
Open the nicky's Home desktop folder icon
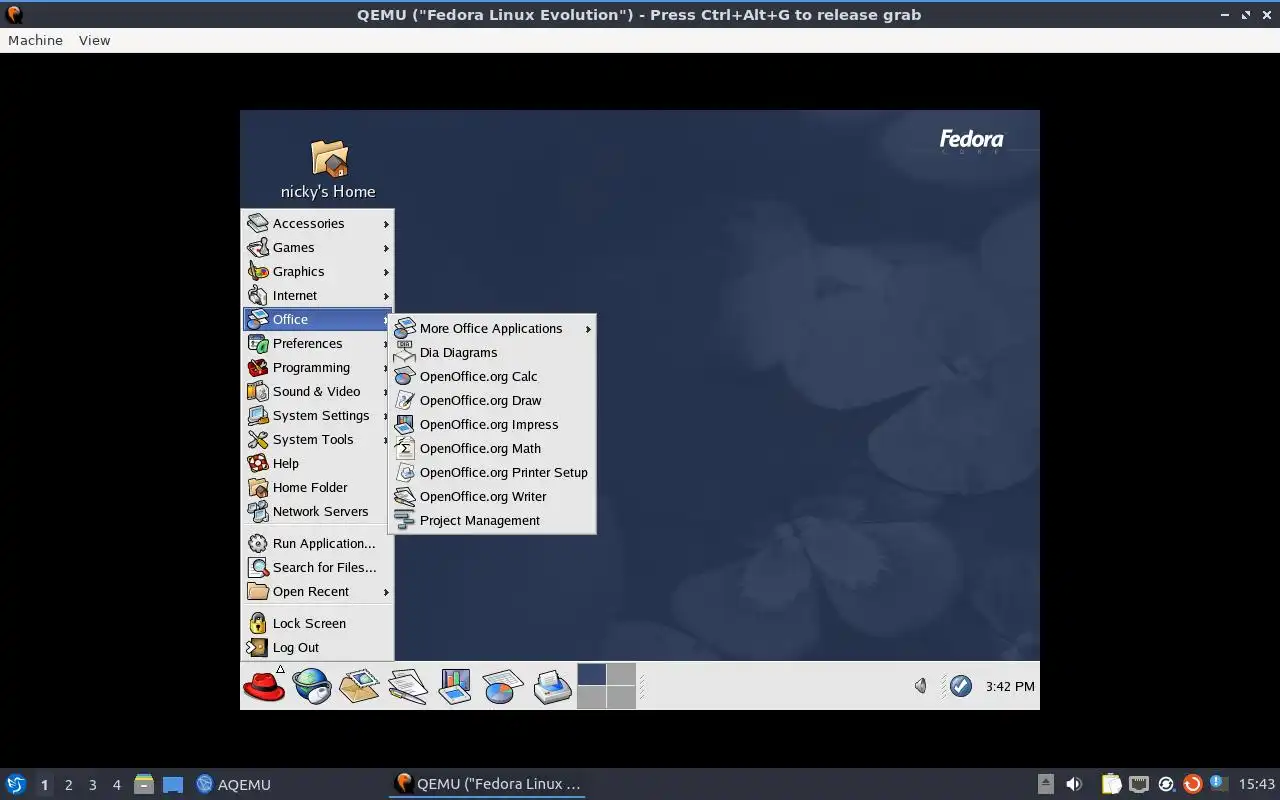tap(329, 158)
